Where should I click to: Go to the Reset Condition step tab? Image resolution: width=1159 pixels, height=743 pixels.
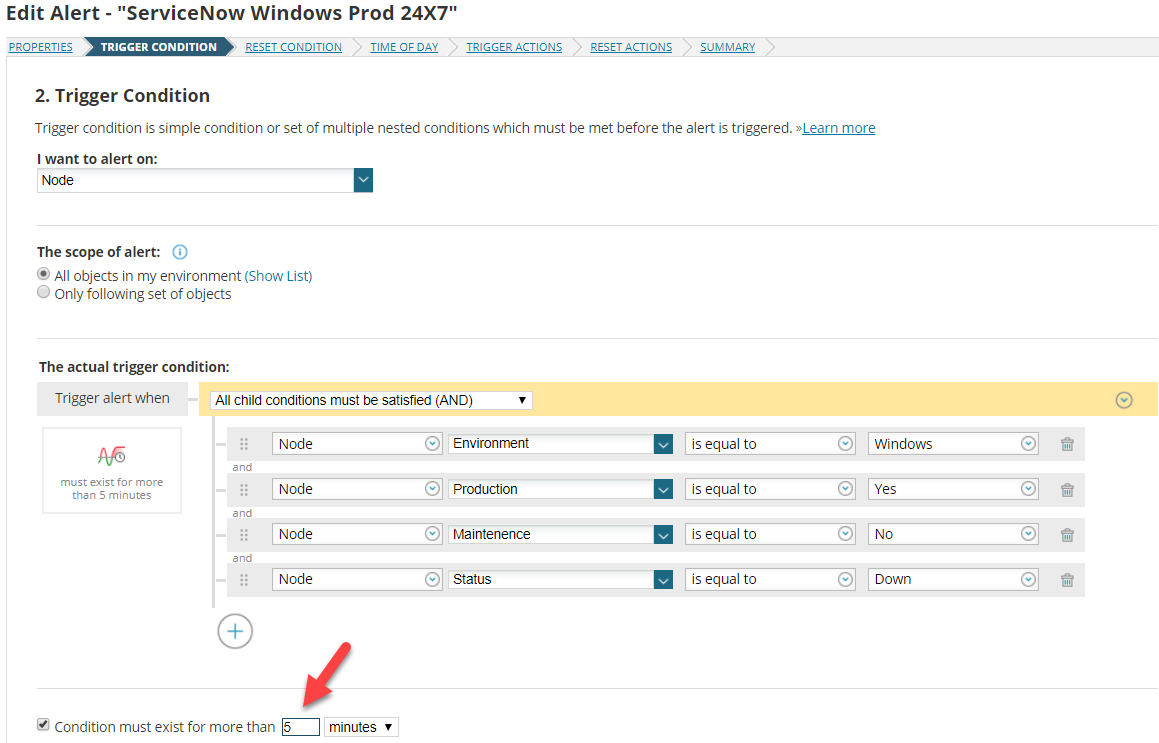coord(293,47)
